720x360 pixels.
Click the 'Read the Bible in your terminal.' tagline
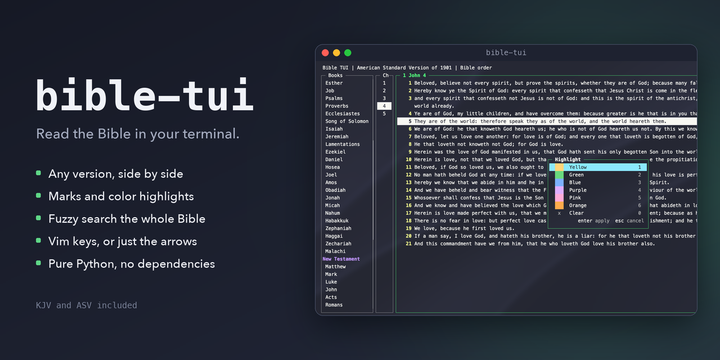click(138, 134)
